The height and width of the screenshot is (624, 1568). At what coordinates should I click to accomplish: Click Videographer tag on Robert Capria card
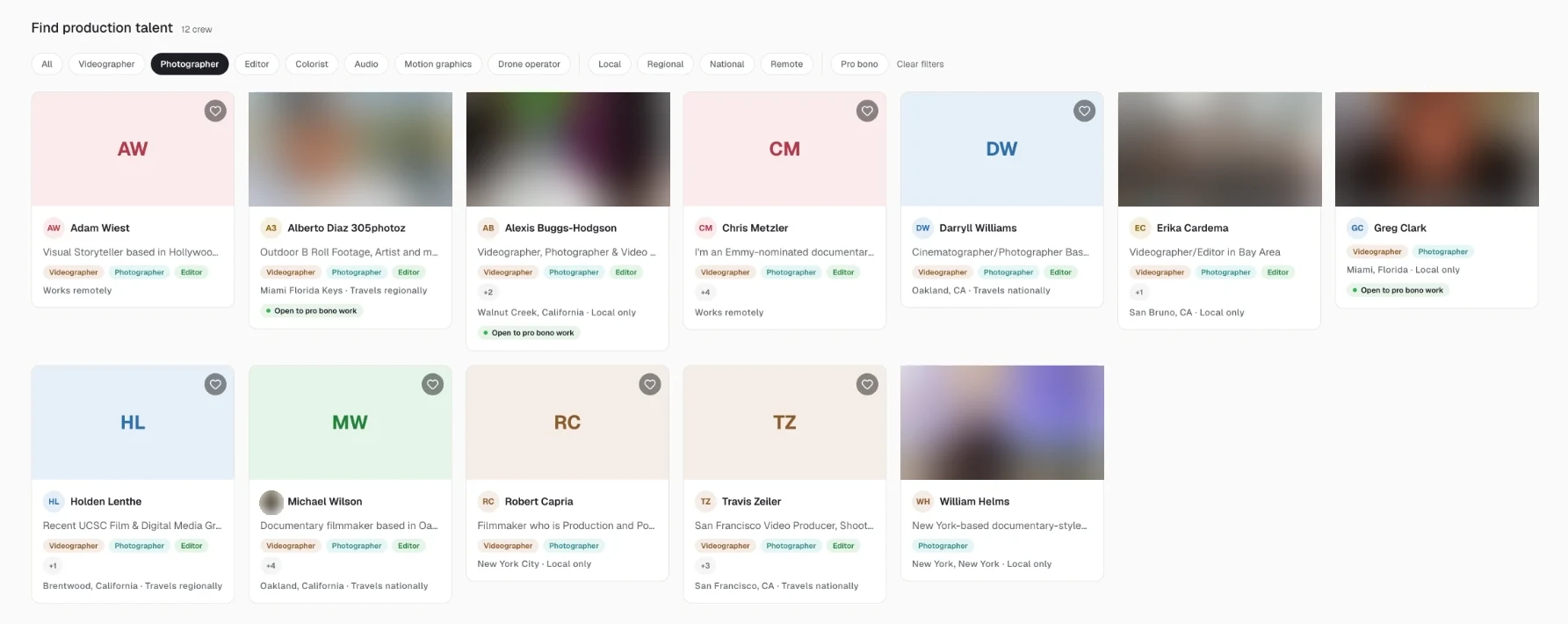508,546
